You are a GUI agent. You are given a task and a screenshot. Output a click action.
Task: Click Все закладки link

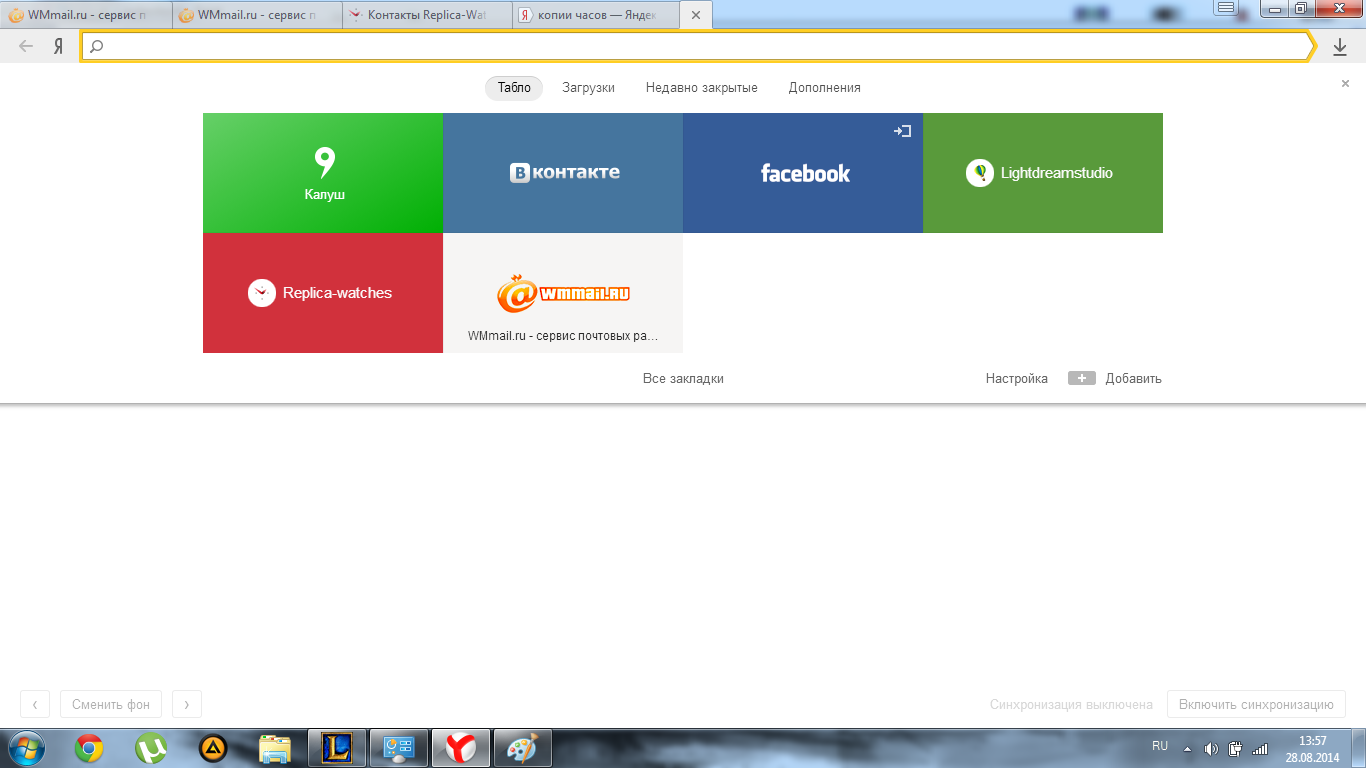pyautogui.click(x=683, y=379)
